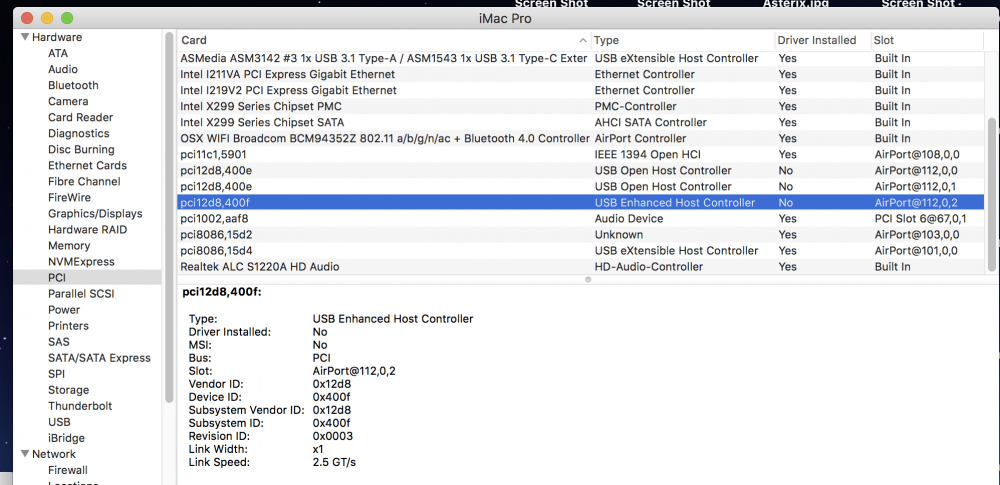This screenshot has width=1000, height=485.
Task: Select Audio in the sidebar
Action: pyautogui.click(x=63, y=70)
